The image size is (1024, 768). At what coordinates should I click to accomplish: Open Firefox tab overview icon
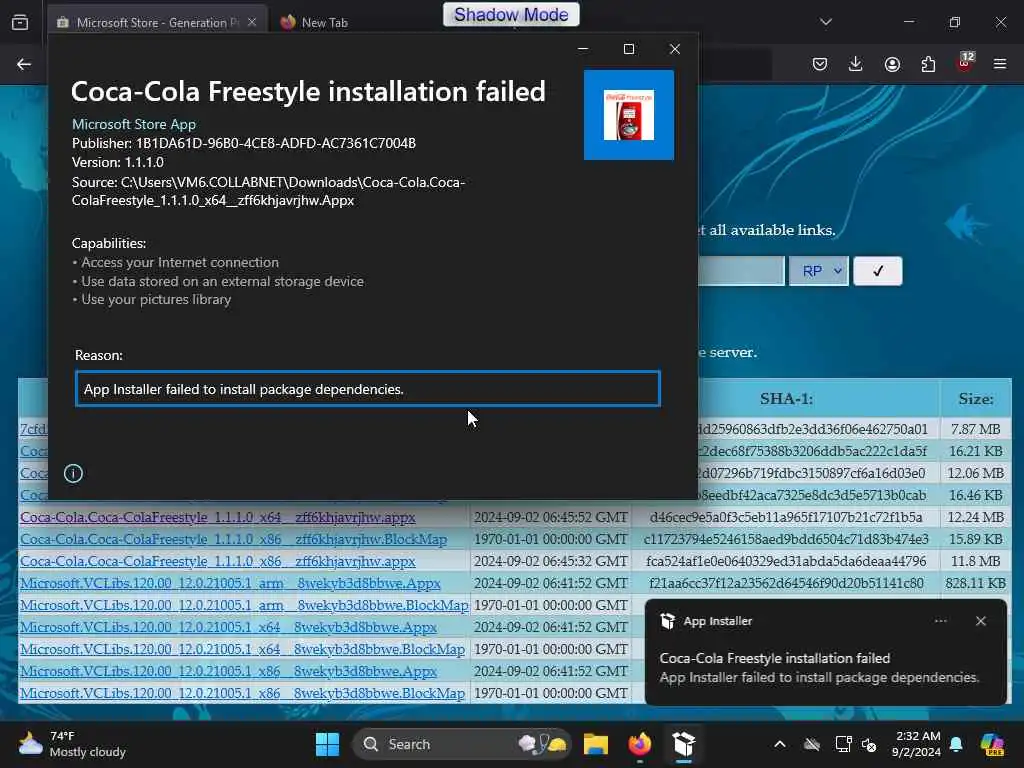point(20,22)
